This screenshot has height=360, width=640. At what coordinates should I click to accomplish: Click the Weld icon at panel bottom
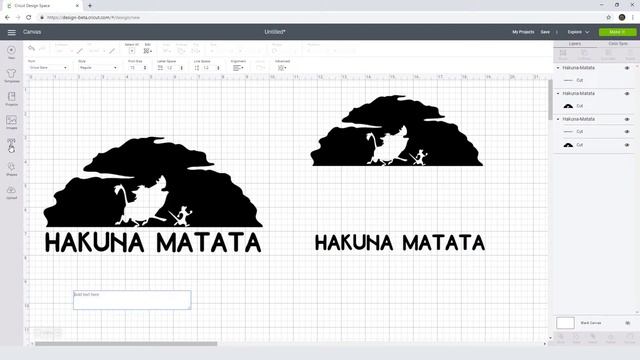[576, 338]
